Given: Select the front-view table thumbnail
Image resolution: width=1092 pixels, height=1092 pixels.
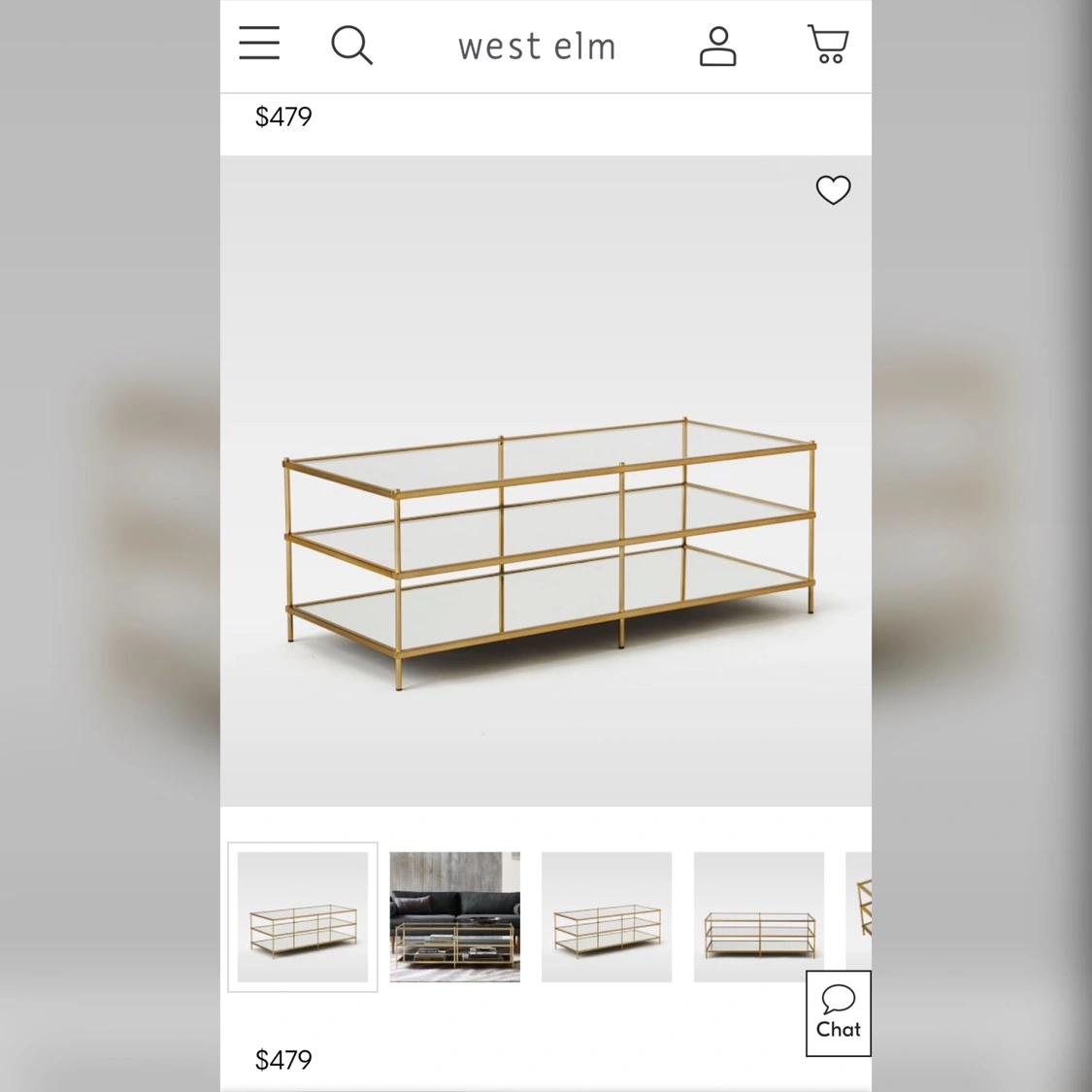Looking at the screenshot, I should (759, 917).
